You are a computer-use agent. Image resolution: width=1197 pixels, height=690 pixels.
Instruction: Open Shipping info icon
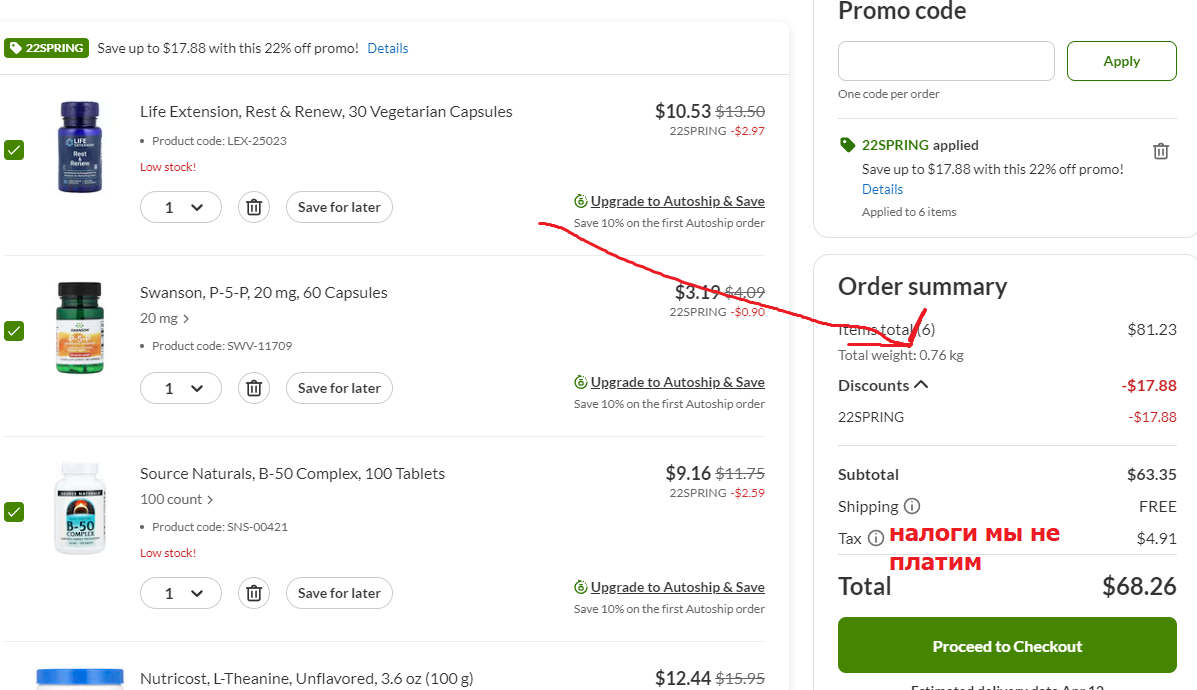coord(911,506)
